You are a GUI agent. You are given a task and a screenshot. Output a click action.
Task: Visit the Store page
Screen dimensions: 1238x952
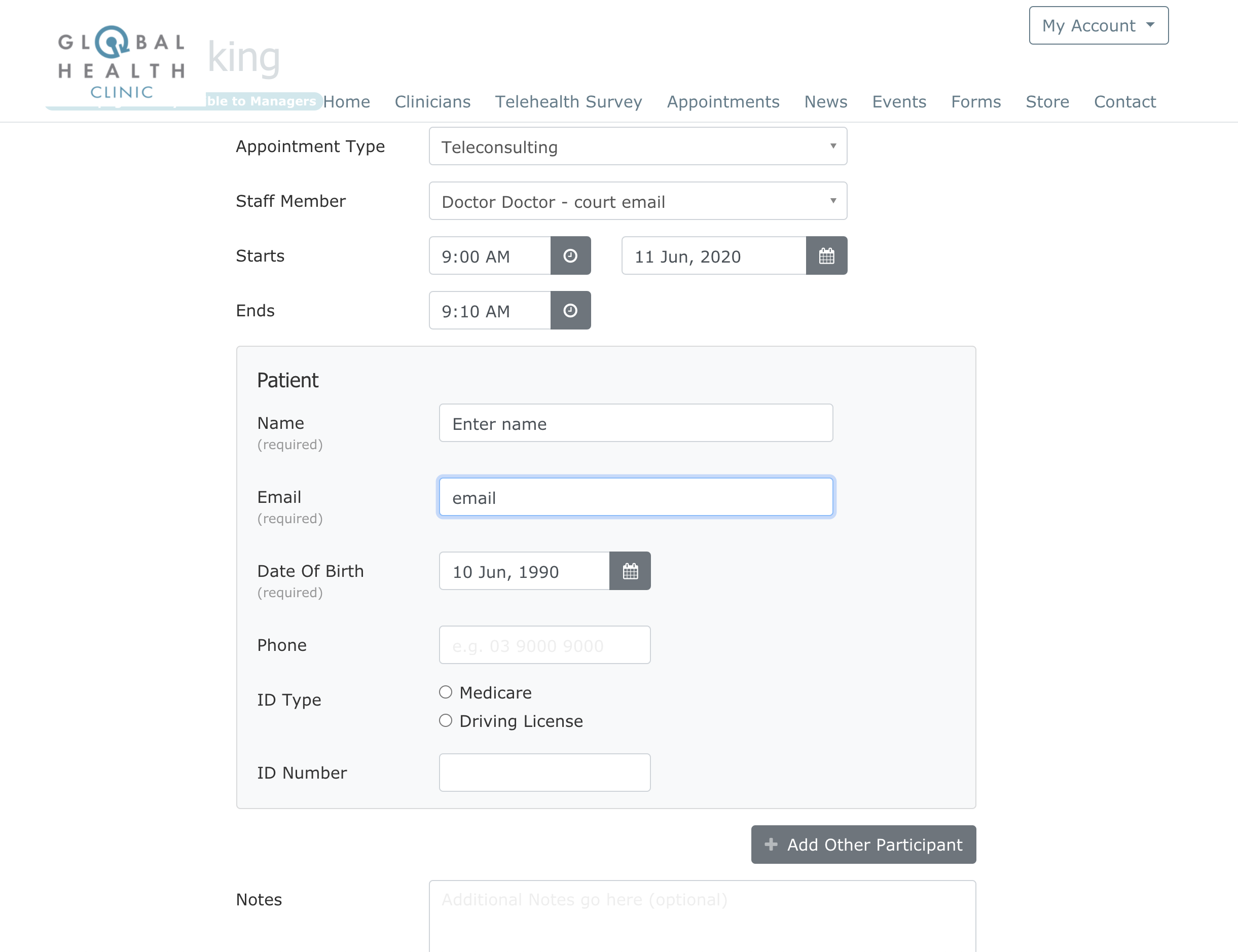point(1047,101)
